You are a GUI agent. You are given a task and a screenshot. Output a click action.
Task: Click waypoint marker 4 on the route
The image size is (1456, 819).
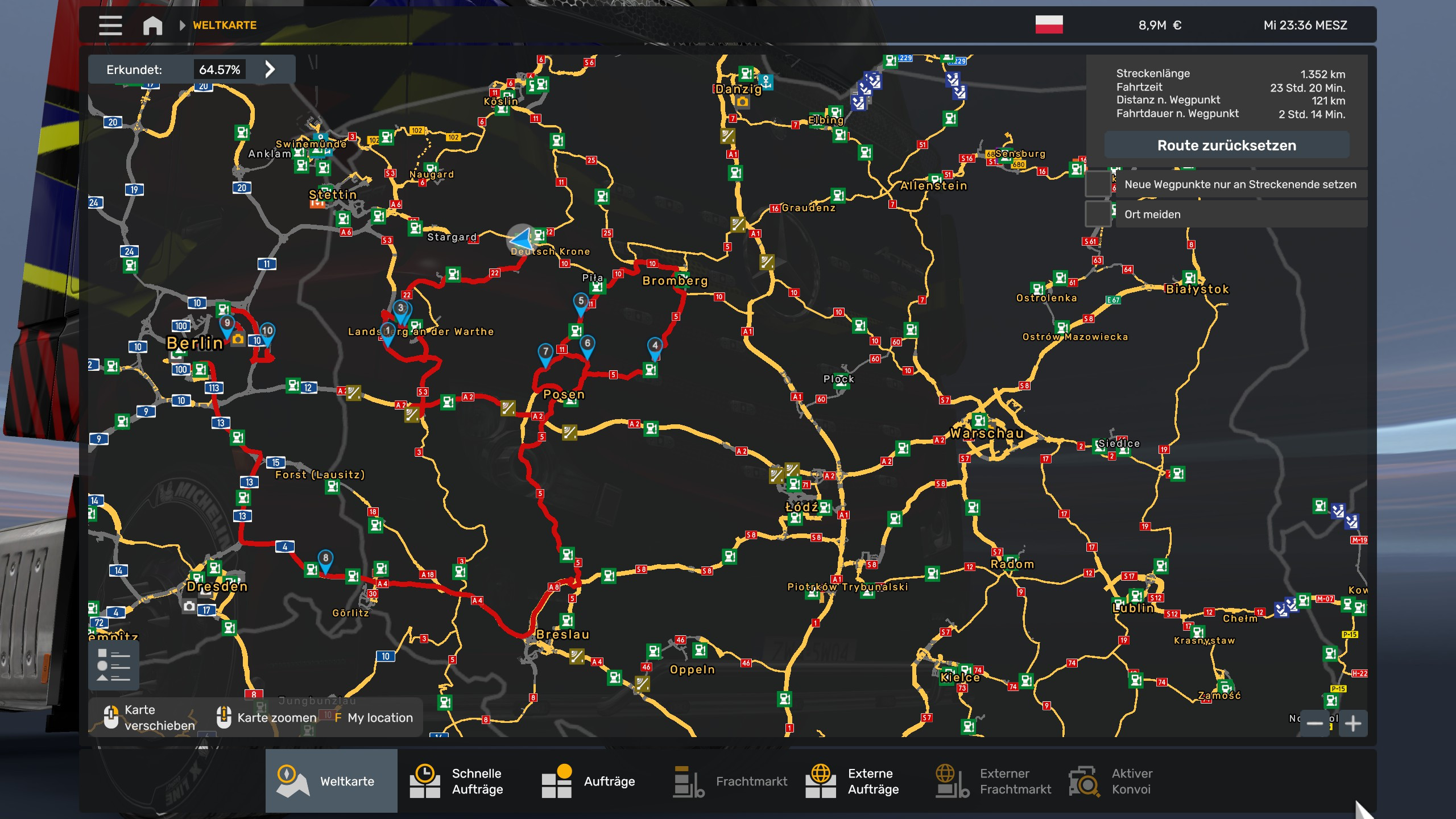[655, 346]
